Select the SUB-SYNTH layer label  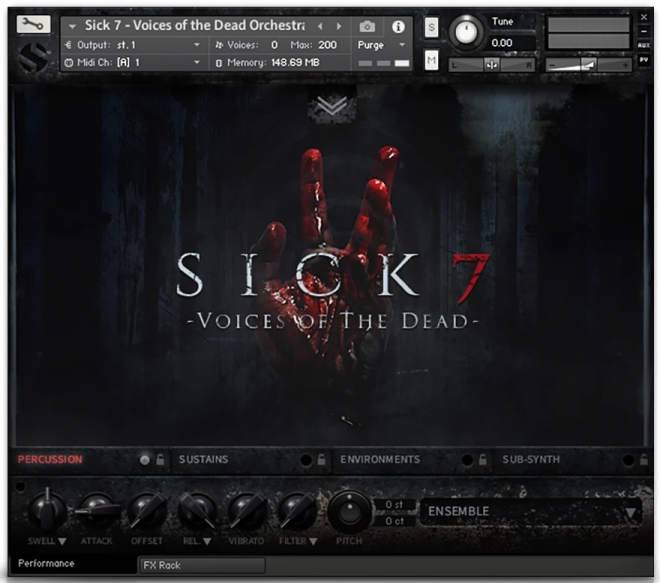[x=533, y=460]
